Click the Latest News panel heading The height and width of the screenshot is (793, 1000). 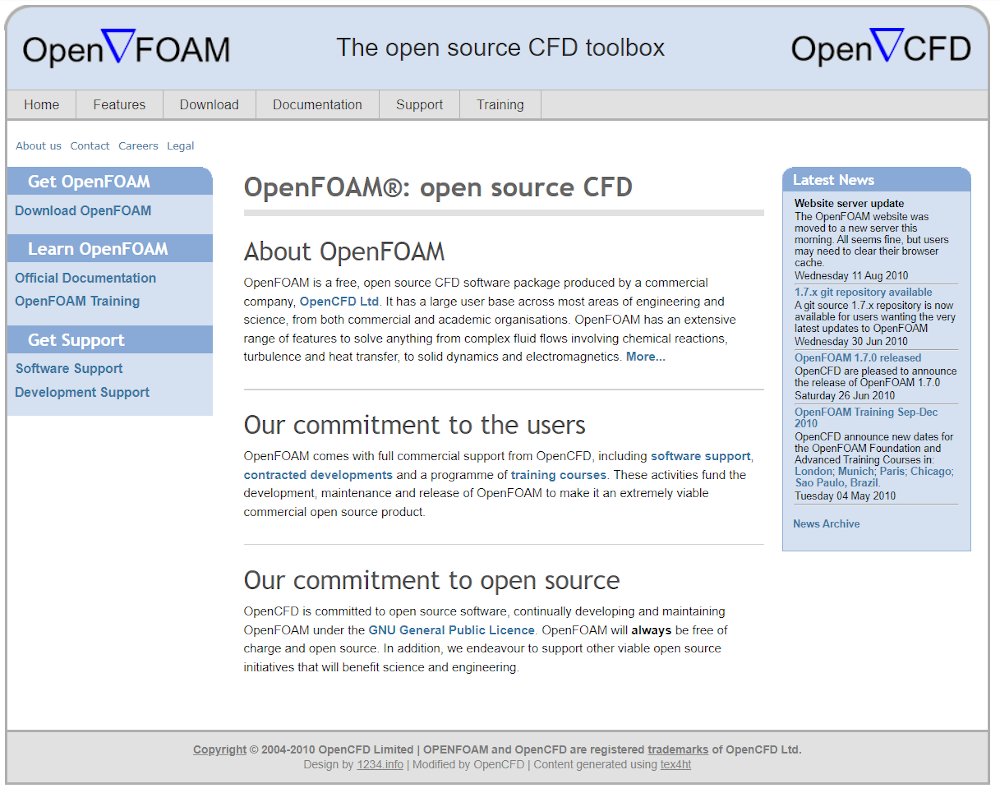(834, 180)
